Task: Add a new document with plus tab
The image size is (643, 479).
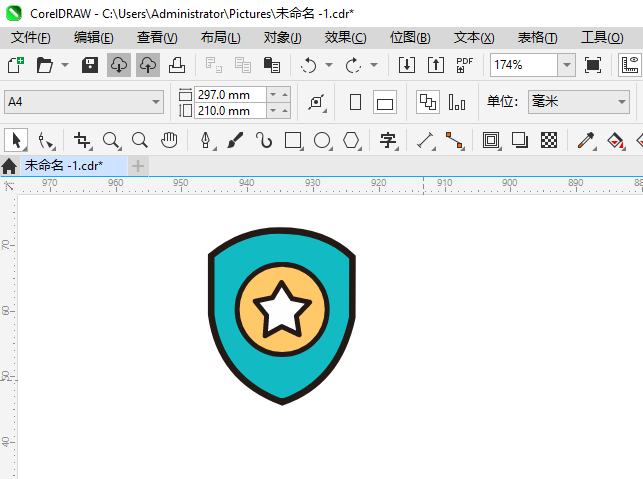Action: [138, 166]
